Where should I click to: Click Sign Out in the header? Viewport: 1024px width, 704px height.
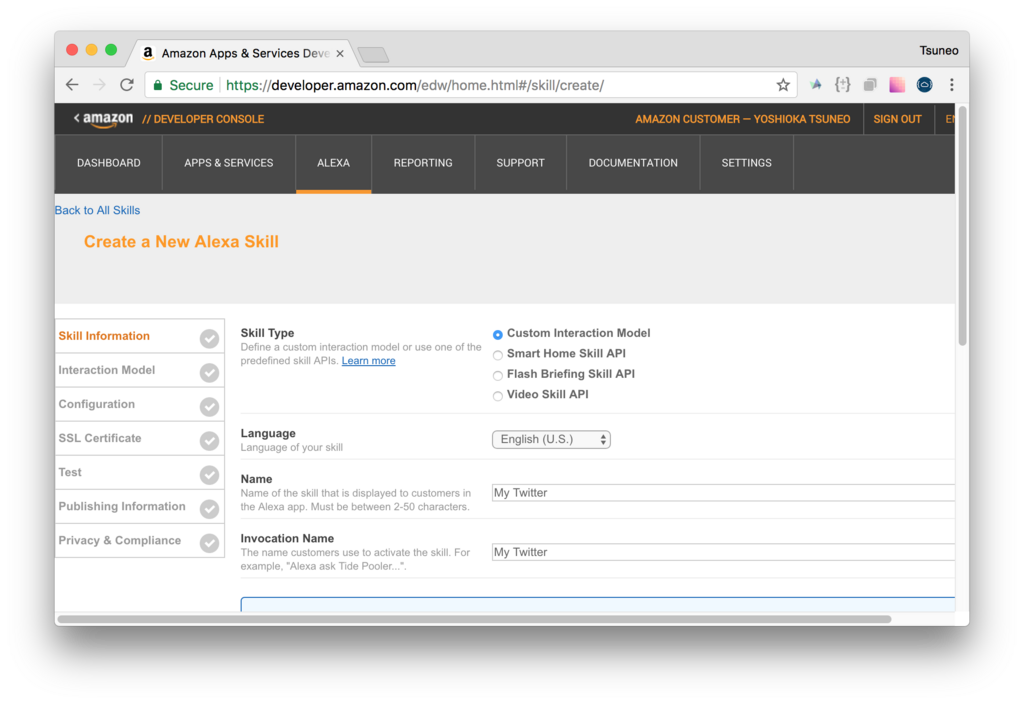point(897,119)
